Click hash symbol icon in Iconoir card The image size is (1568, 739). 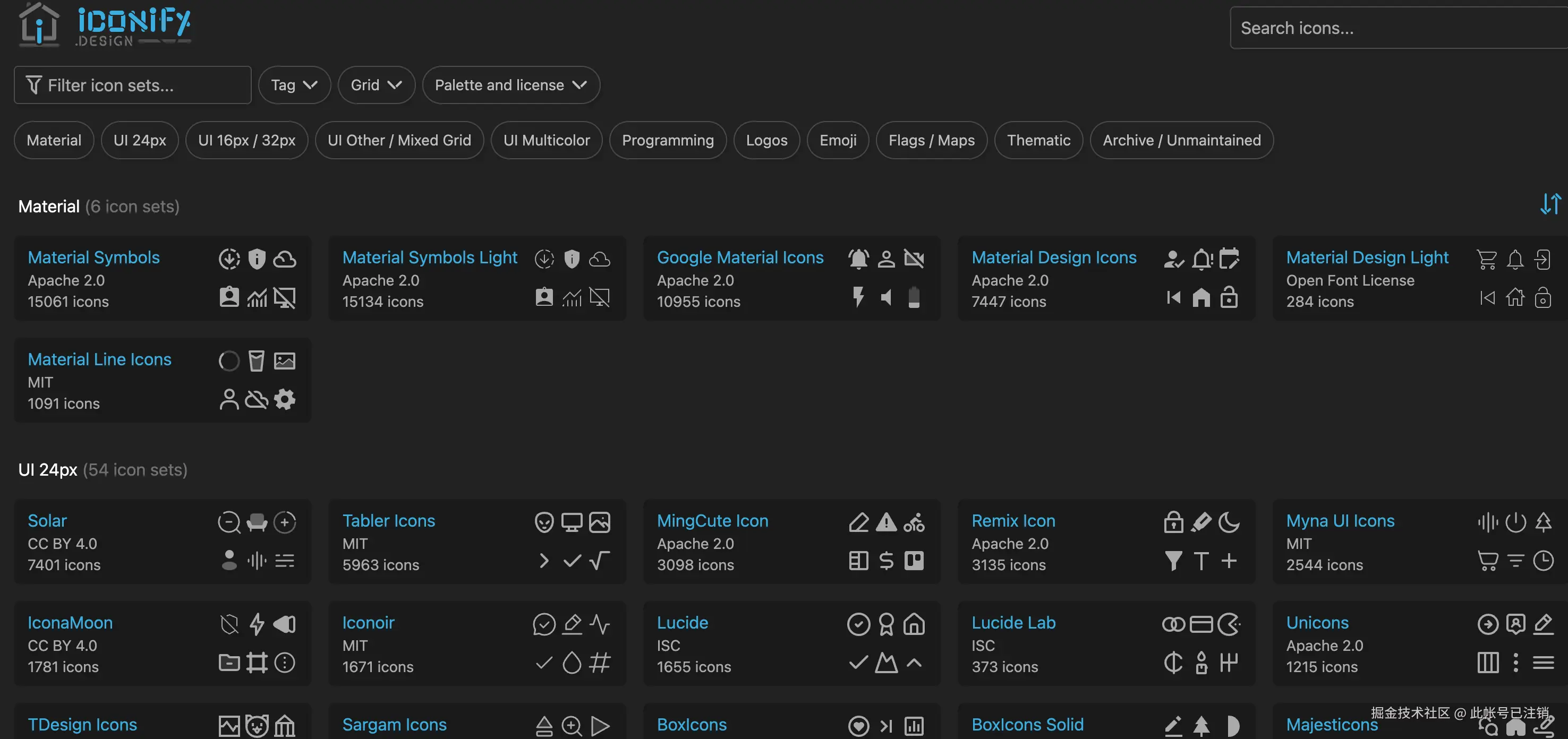click(x=600, y=663)
